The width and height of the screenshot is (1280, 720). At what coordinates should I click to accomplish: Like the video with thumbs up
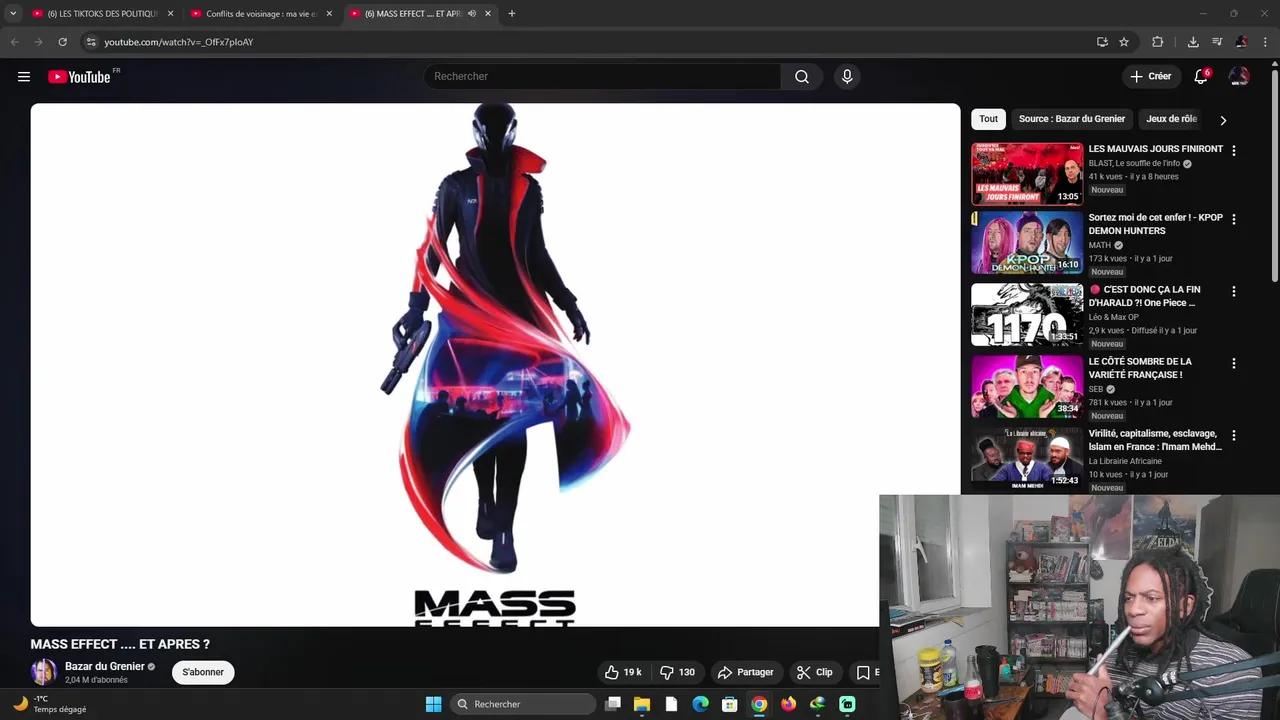point(622,672)
